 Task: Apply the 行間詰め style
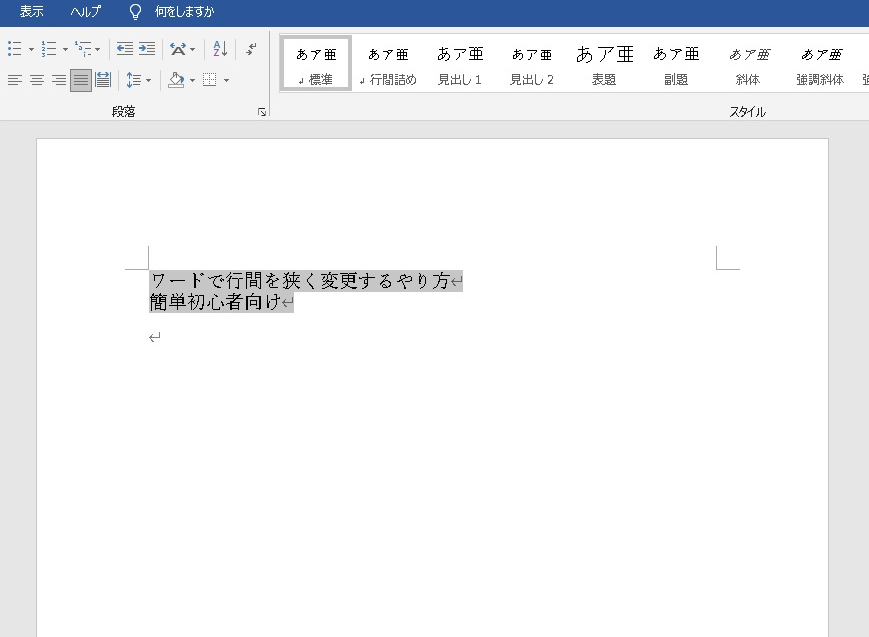(388, 63)
